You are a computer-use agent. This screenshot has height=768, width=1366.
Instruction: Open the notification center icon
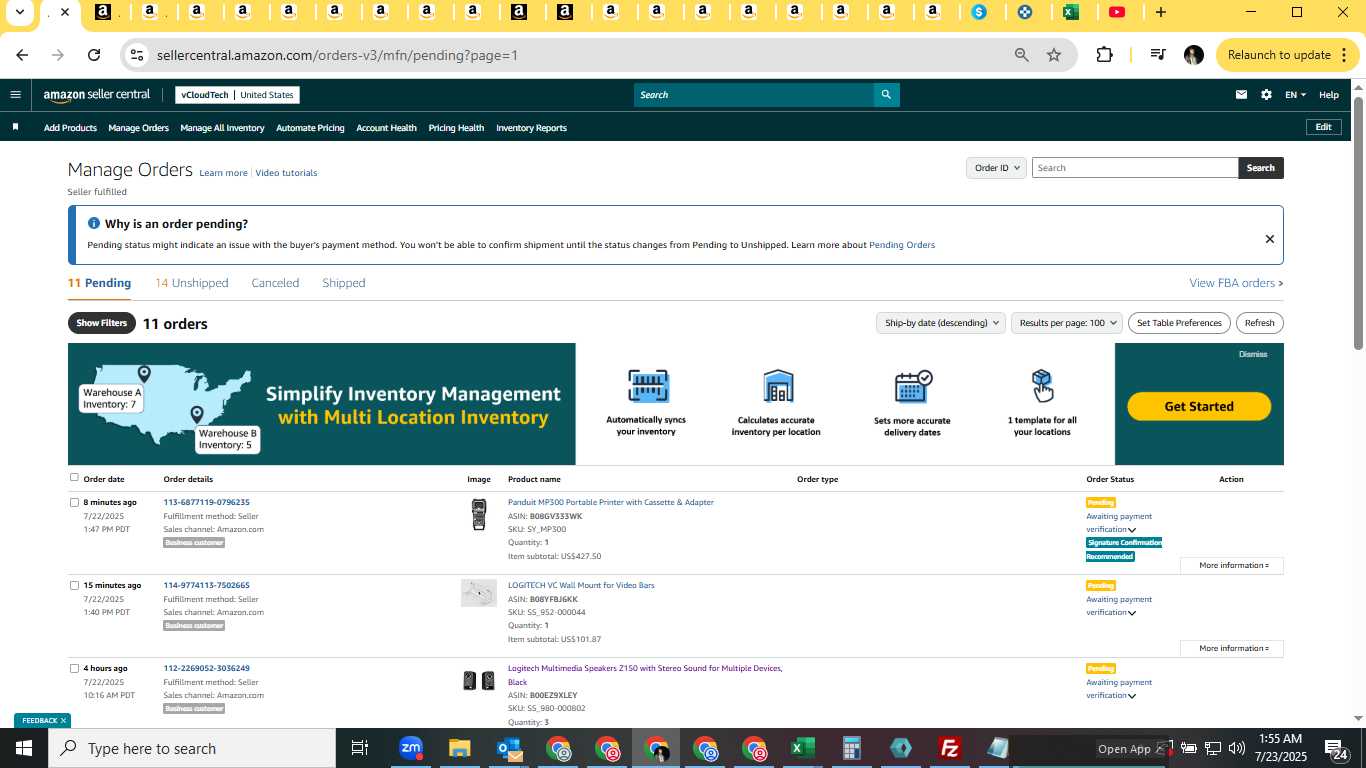1337,749
